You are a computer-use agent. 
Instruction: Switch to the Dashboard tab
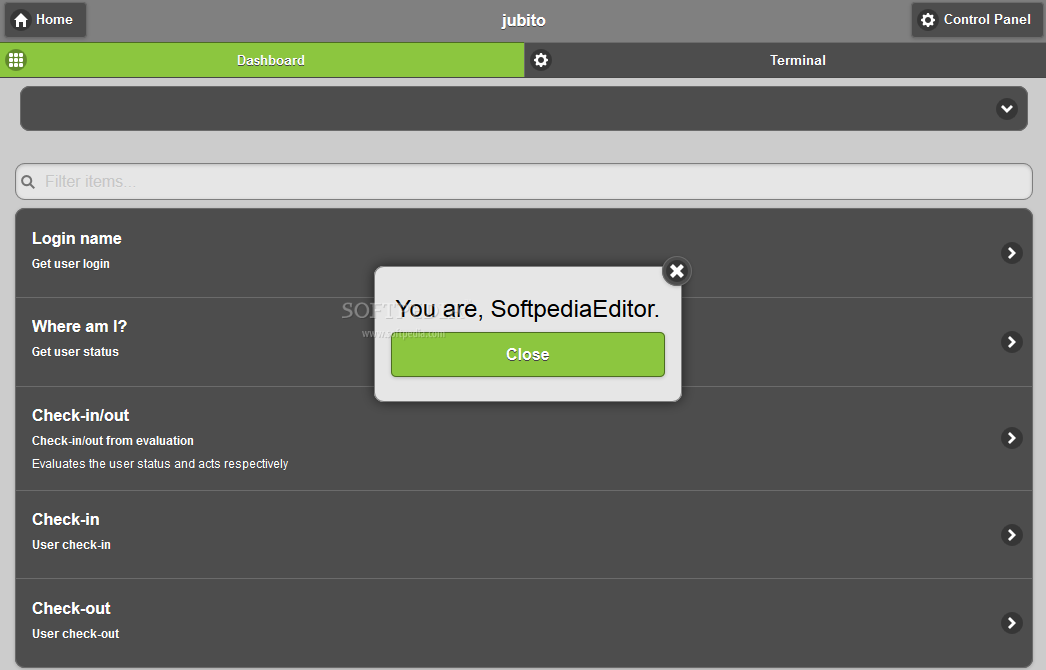262,60
